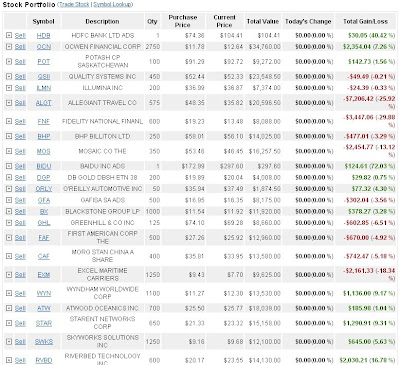Image resolution: width=400 pixels, height=365 pixels.
Task: Expand the GHL row plus box
Action: click(x=9, y=223)
